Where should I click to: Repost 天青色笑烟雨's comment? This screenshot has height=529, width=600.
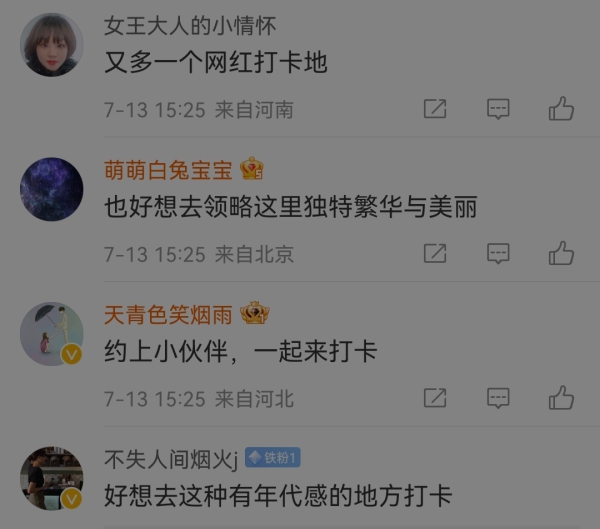[x=435, y=398]
